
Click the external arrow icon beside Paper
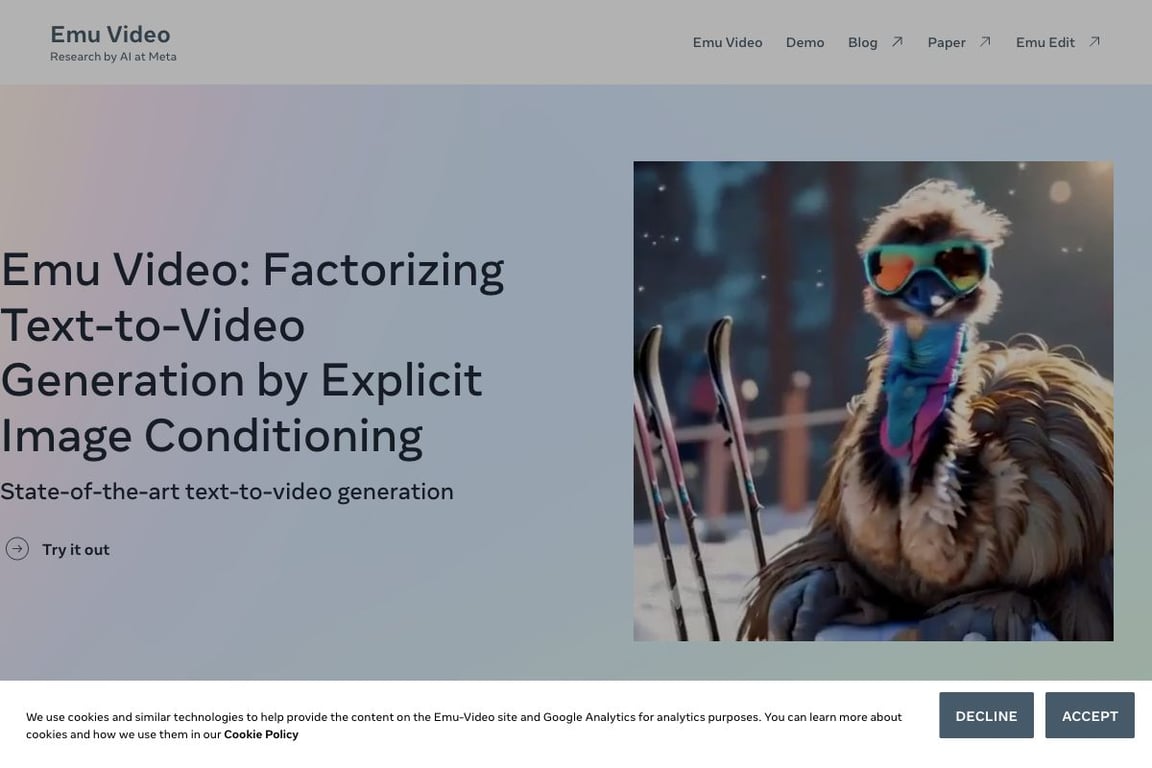[985, 42]
